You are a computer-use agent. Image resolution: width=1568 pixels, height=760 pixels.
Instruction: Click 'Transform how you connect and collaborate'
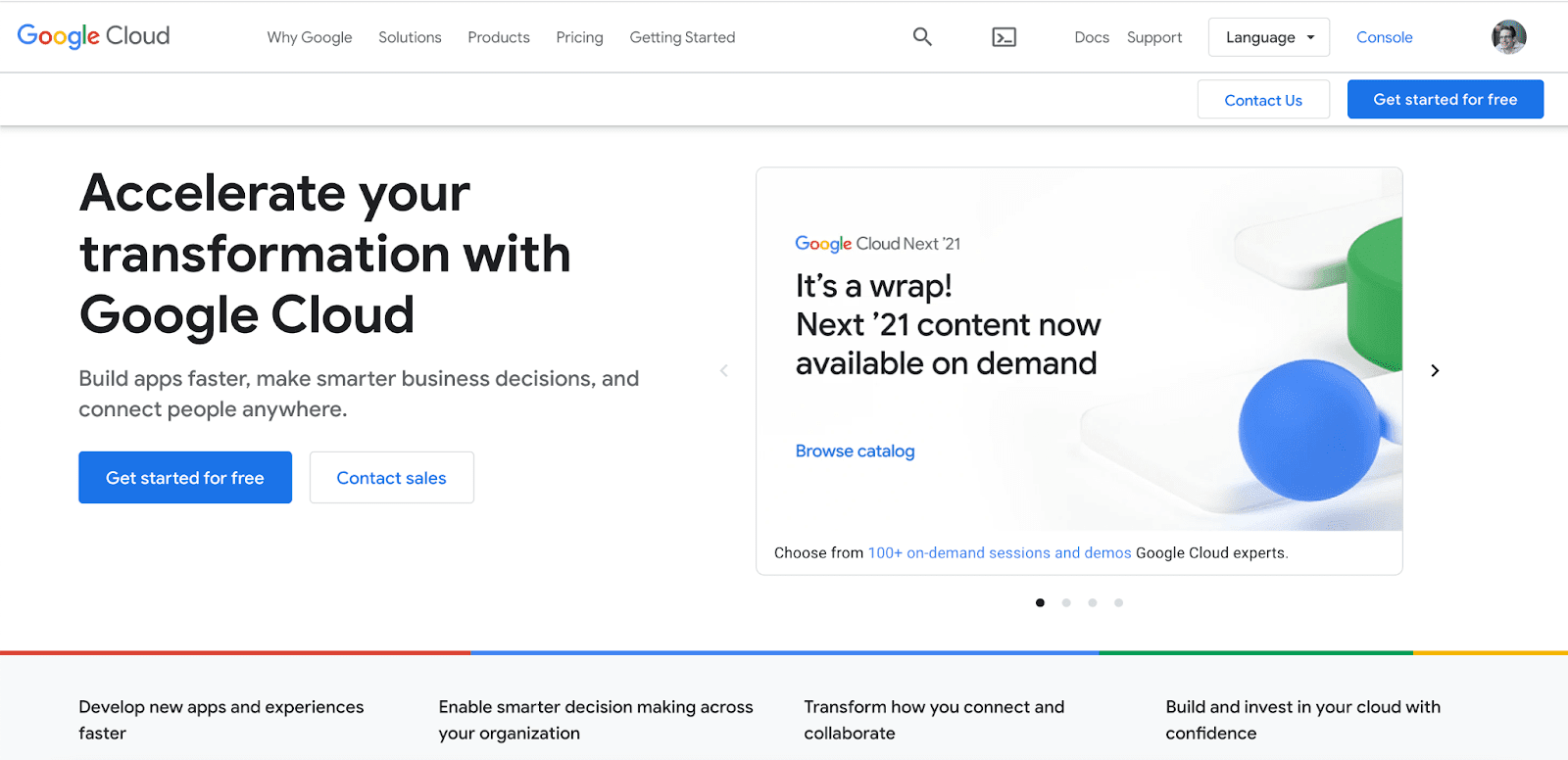coord(934,720)
